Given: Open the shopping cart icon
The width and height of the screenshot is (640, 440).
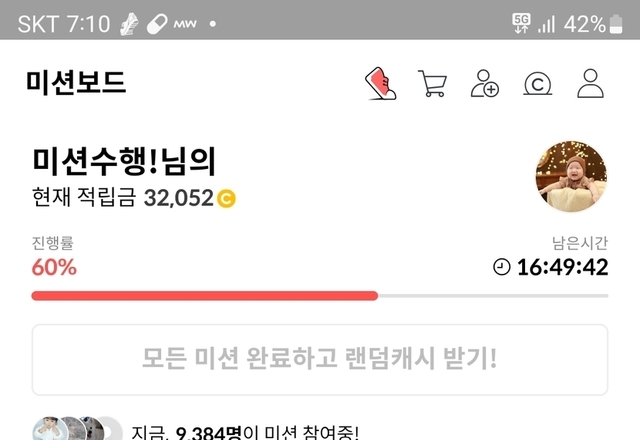Looking at the screenshot, I should (432, 84).
